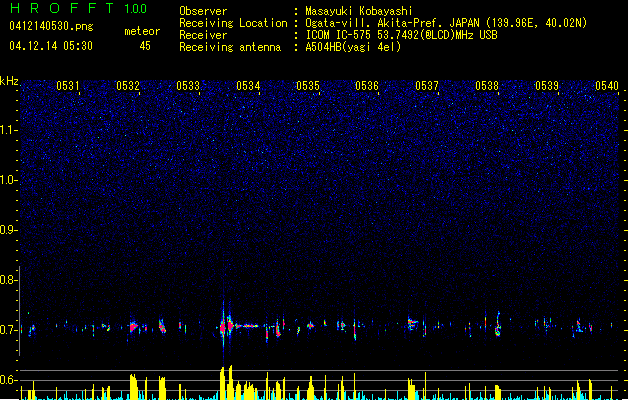
Task: Click the kHz axis unit label
Action: click(9, 81)
